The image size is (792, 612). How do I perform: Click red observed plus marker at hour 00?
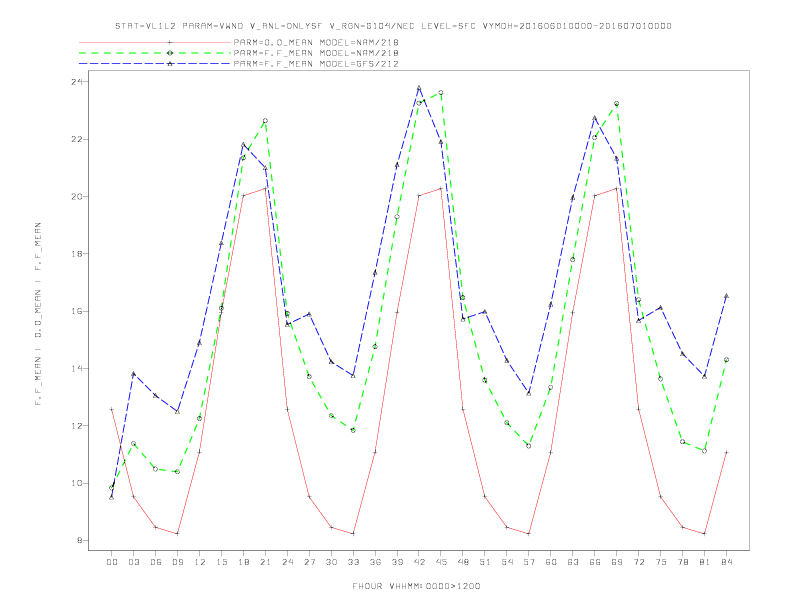112,409
